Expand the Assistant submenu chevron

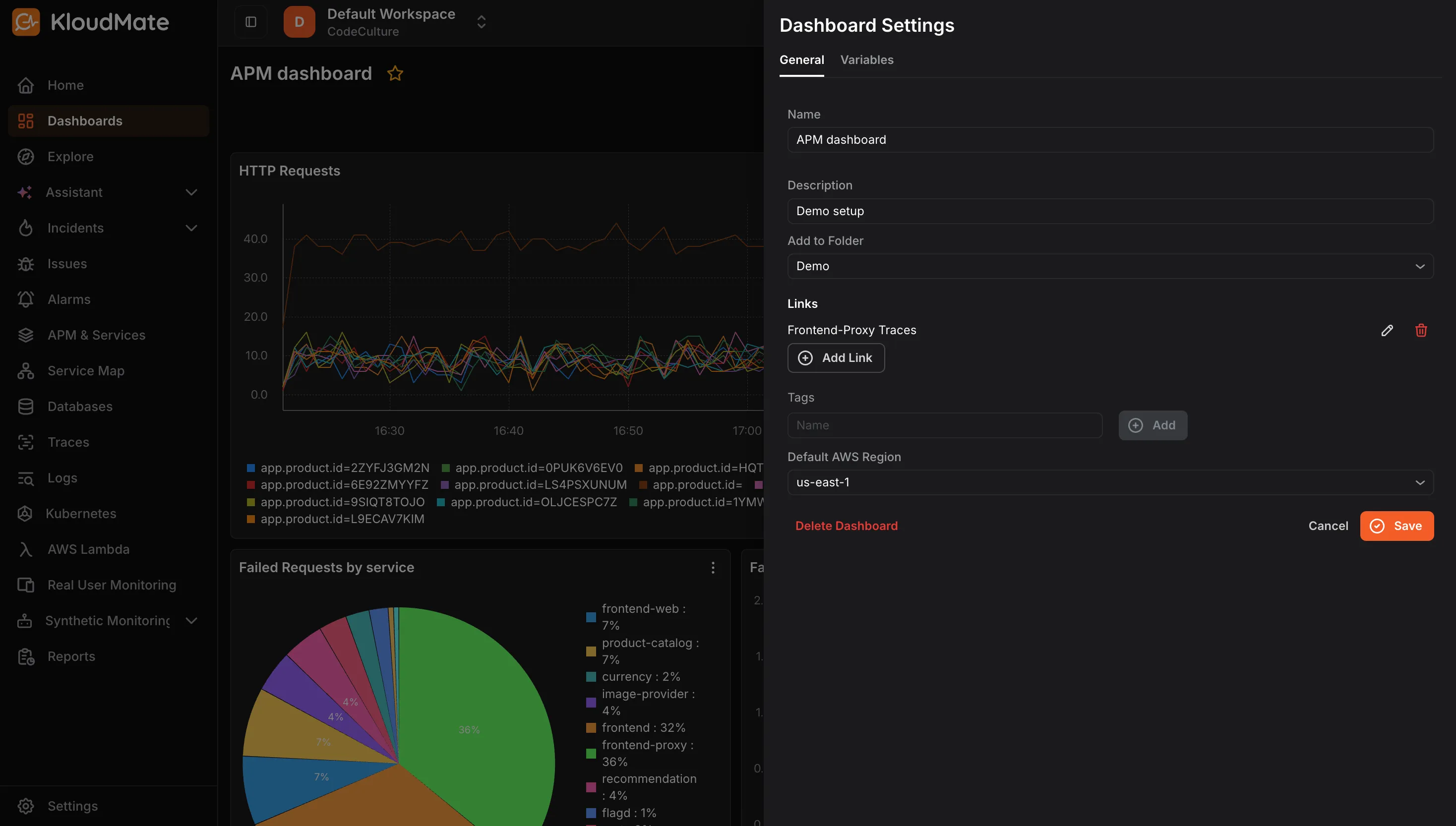tap(192, 192)
